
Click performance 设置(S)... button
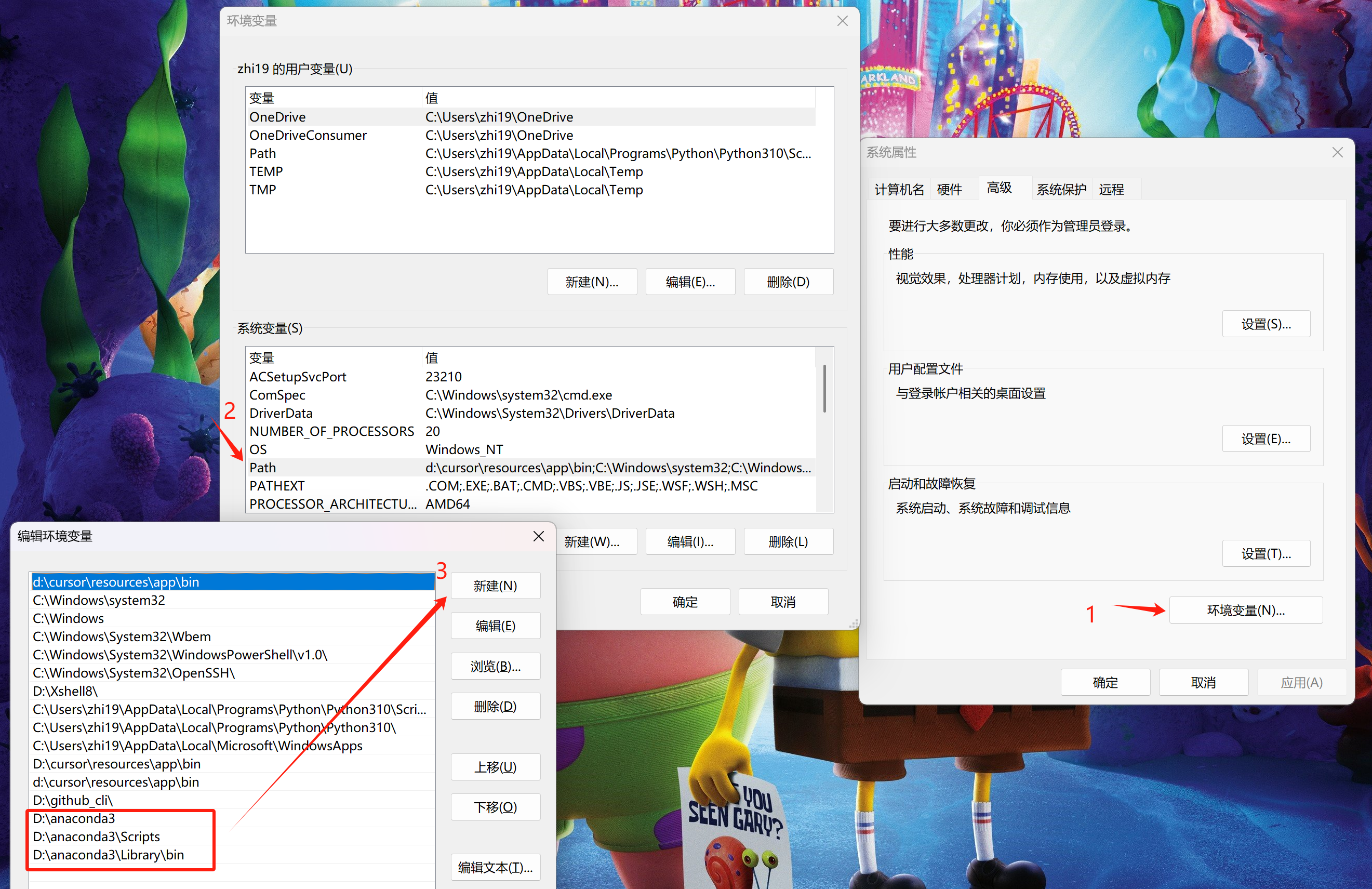(x=1266, y=324)
